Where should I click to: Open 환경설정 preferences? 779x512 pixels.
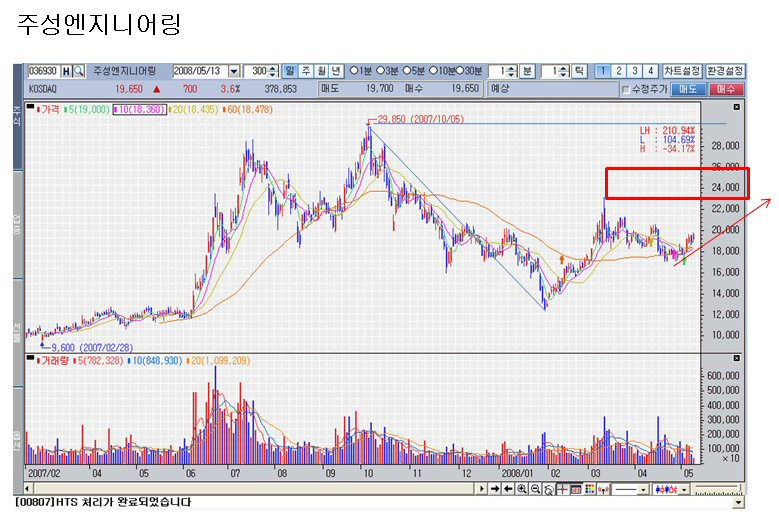click(725, 71)
